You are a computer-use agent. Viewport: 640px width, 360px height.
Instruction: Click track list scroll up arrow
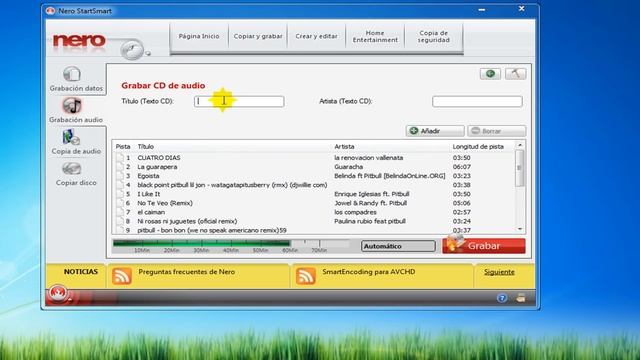(520, 145)
